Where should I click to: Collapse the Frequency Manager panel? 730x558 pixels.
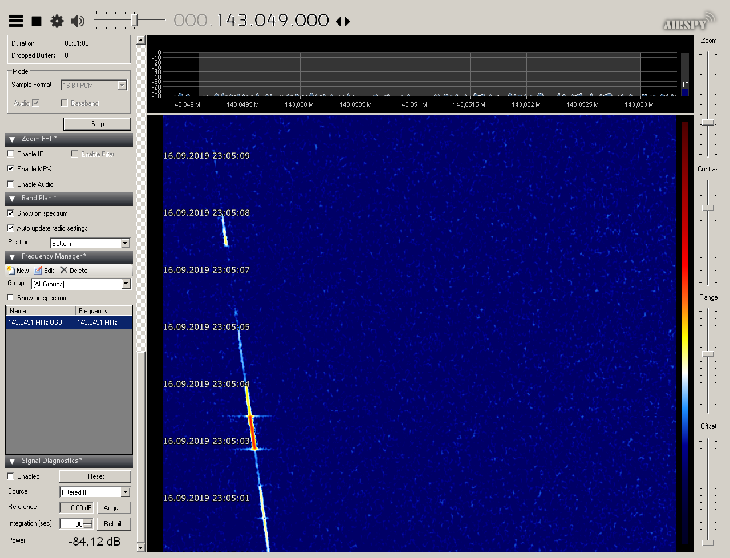[11, 257]
